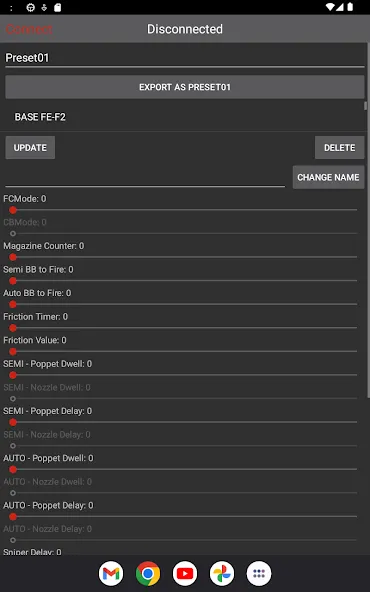Tap the Update button
Viewport: 370px width, 592px height.
(x=30, y=148)
